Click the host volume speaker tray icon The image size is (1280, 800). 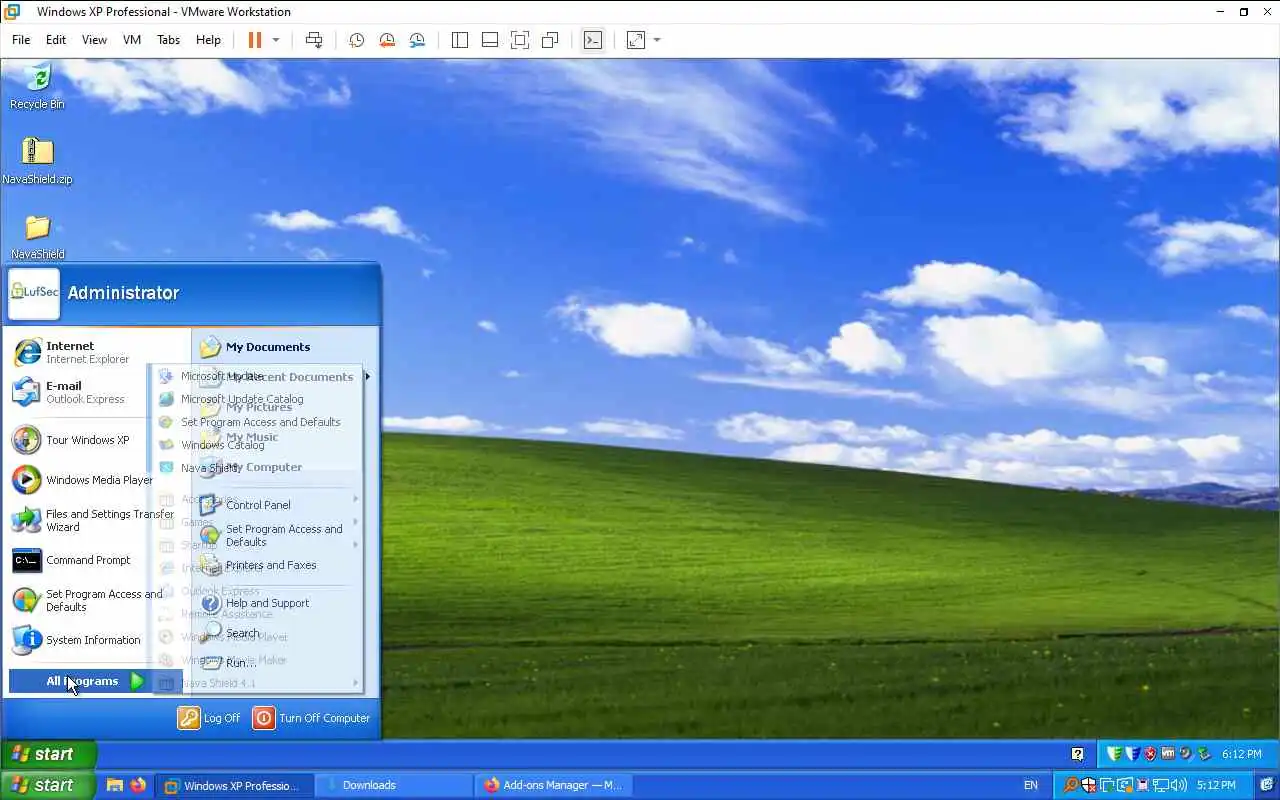pyautogui.click(x=1179, y=785)
